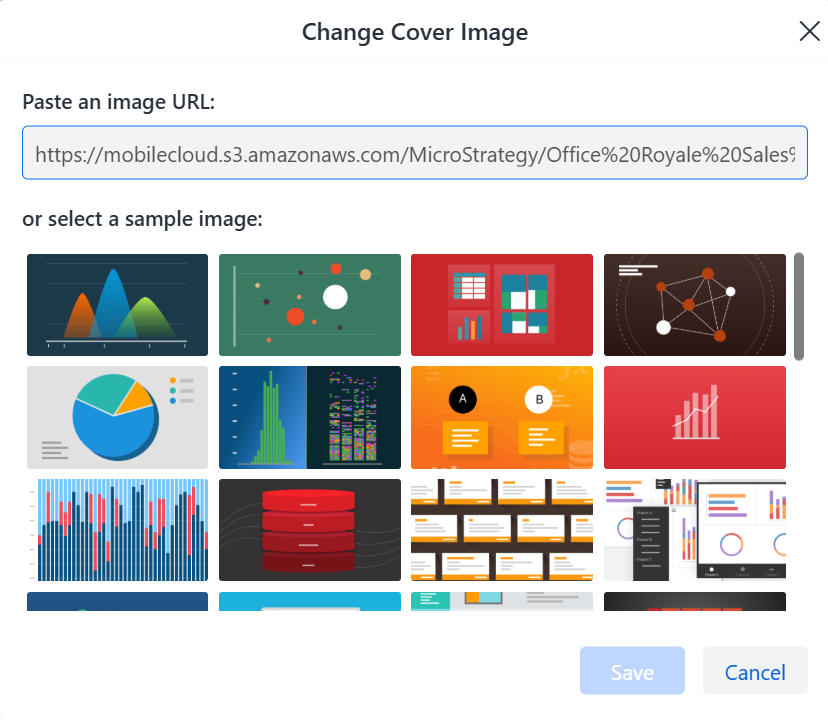Click the image URL text field
Screen dimensions: 828x720
point(414,153)
